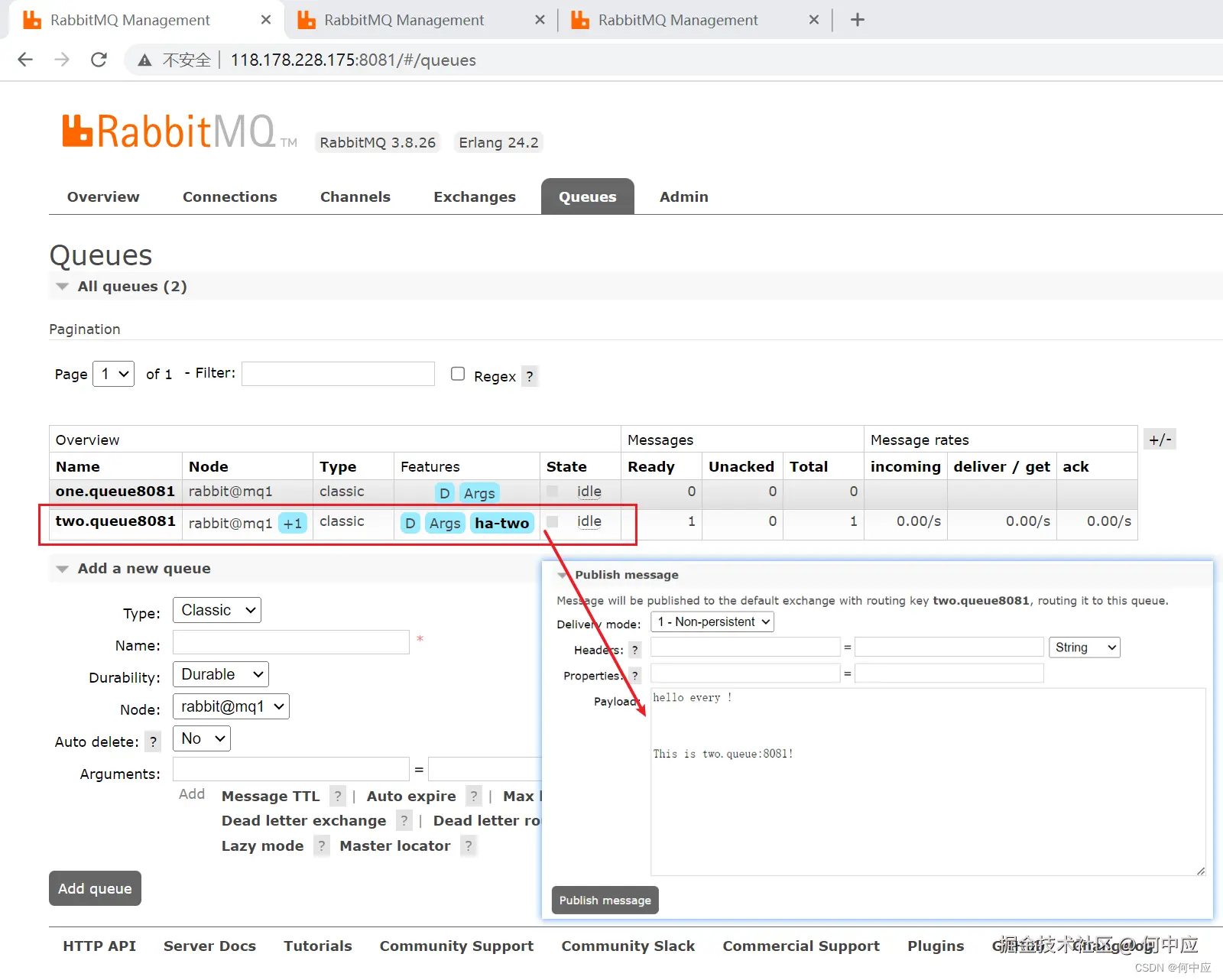This screenshot has height=980, width=1223.
Task: Click the D feature badge on two.queue8081
Action: 410,523
